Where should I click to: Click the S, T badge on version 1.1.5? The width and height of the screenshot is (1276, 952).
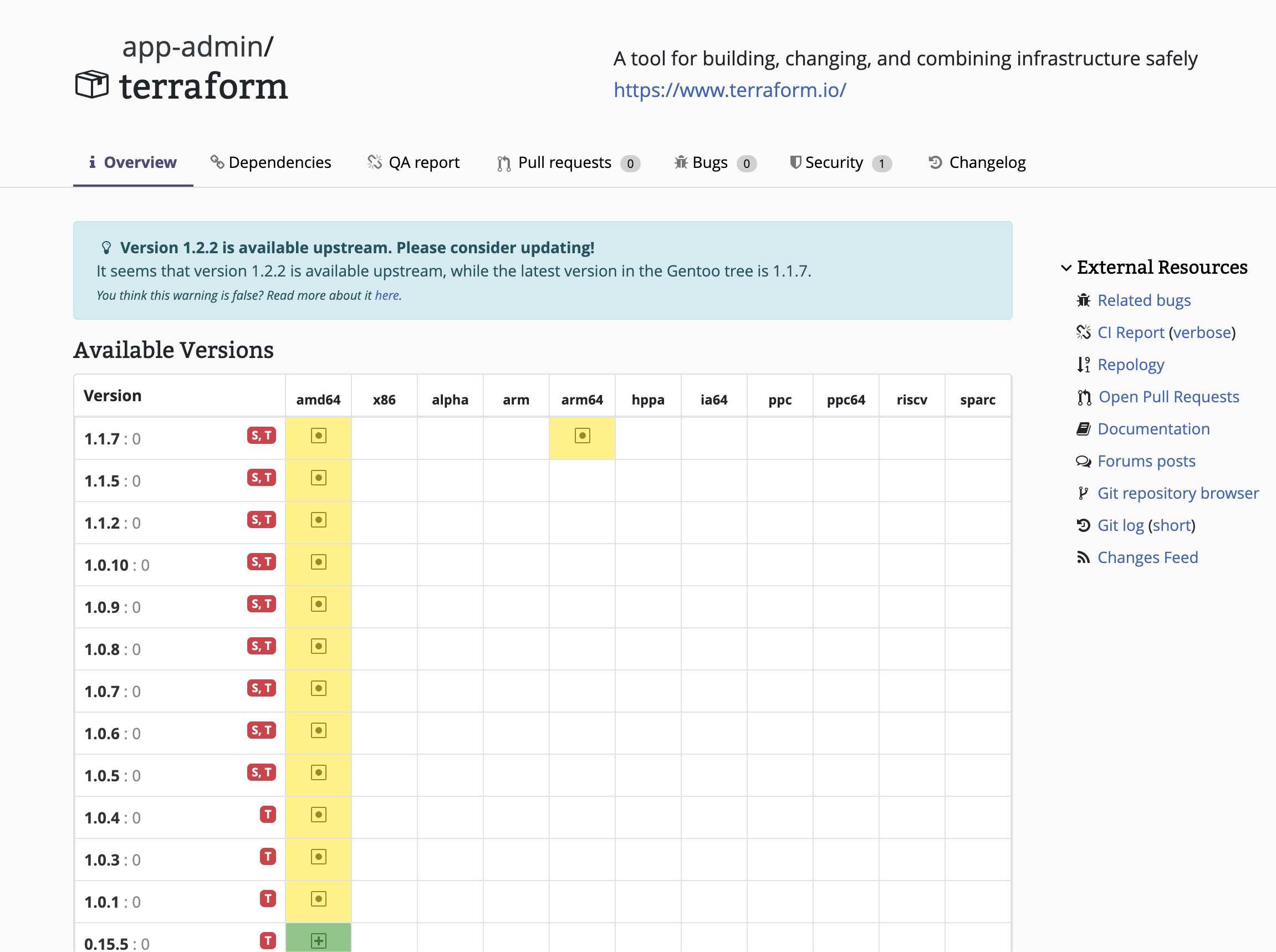(x=261, y=478)
